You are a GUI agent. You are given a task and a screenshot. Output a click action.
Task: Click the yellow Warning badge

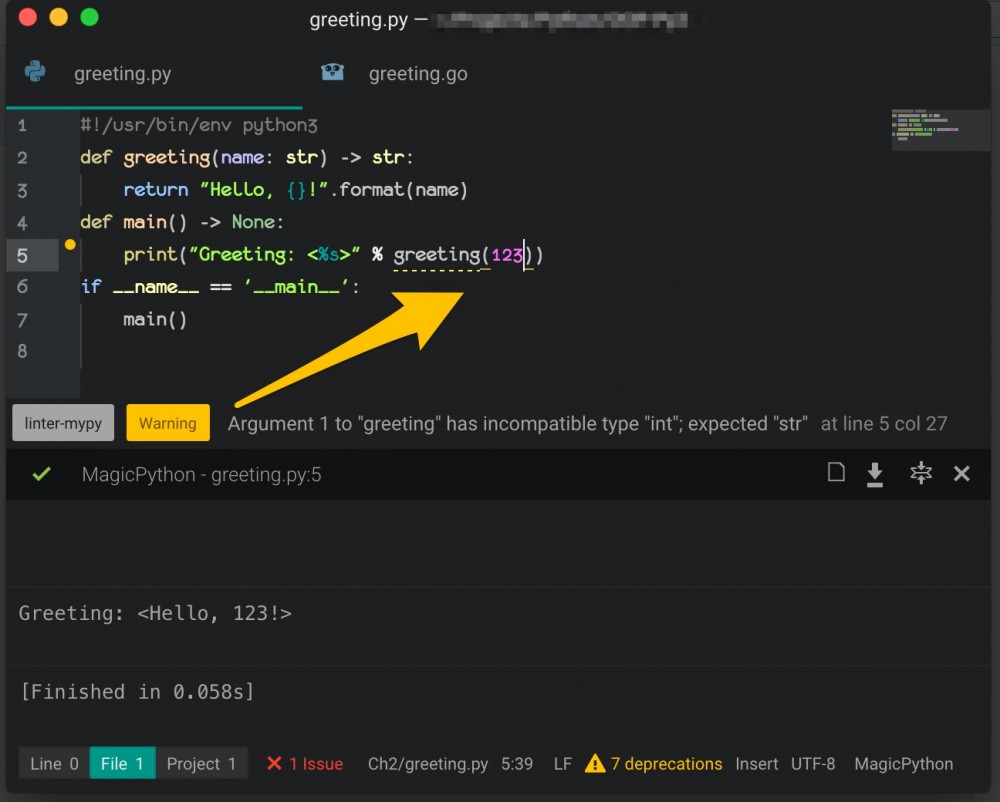click(x=168, y=423)
